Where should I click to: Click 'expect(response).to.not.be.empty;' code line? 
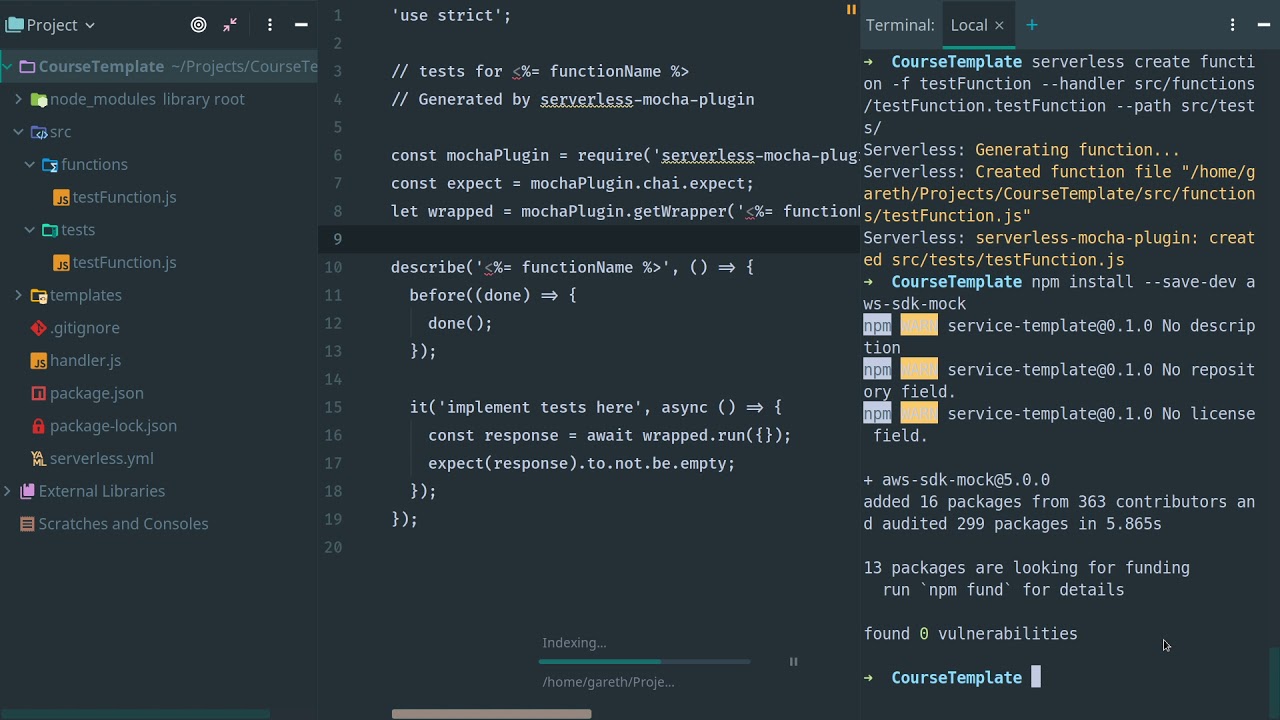coord(581,463)
